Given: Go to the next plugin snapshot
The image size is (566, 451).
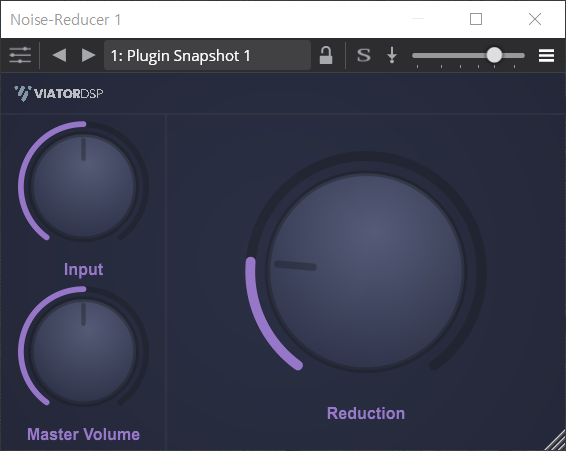Looking at the screenshot, I should [x=88, y=55].
